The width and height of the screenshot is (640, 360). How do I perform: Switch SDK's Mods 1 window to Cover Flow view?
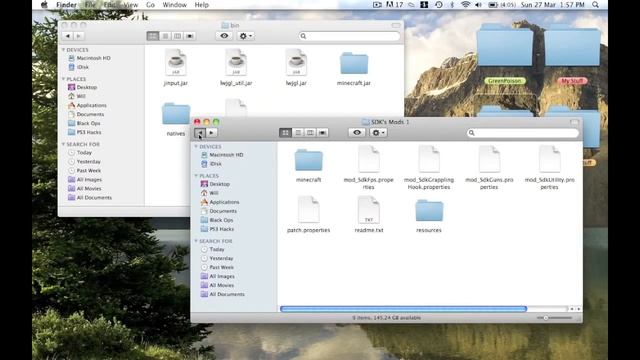point(322,133)
